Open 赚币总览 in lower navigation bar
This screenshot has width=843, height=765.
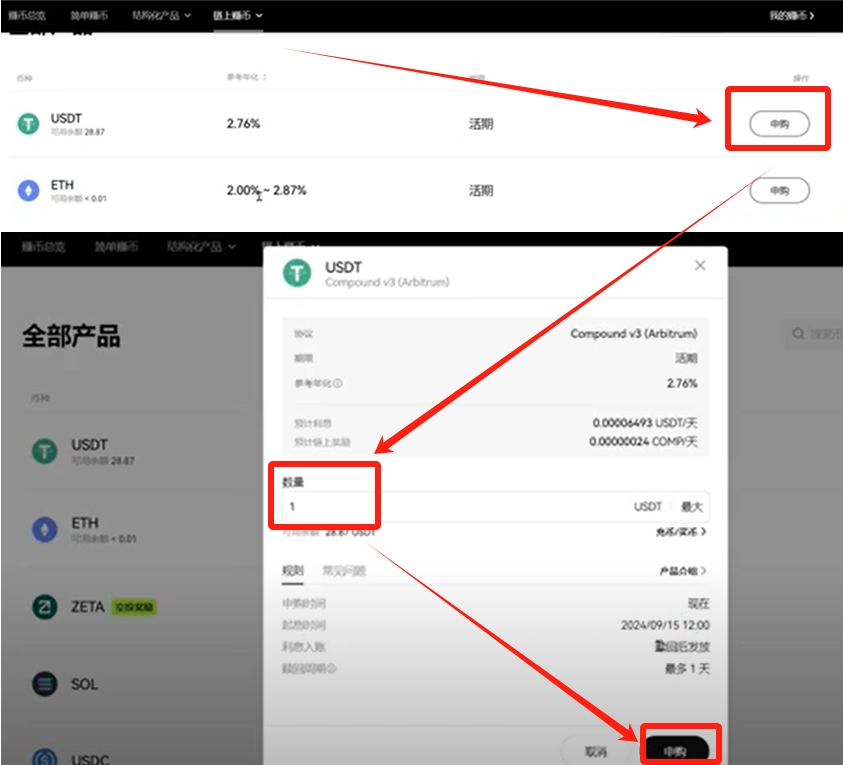pyautogui.click(x=44, y=246)
